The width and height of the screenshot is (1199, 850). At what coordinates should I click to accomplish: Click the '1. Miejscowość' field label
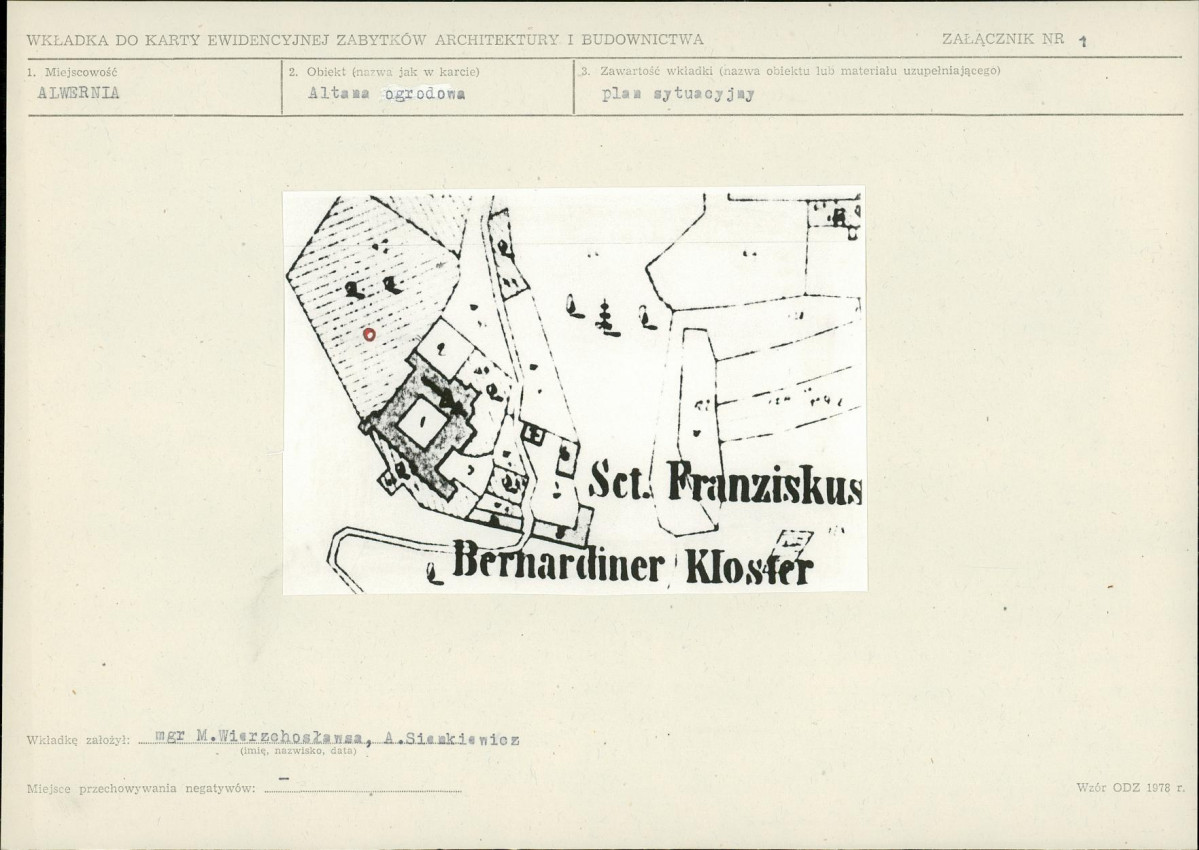(x=72, y=72)
